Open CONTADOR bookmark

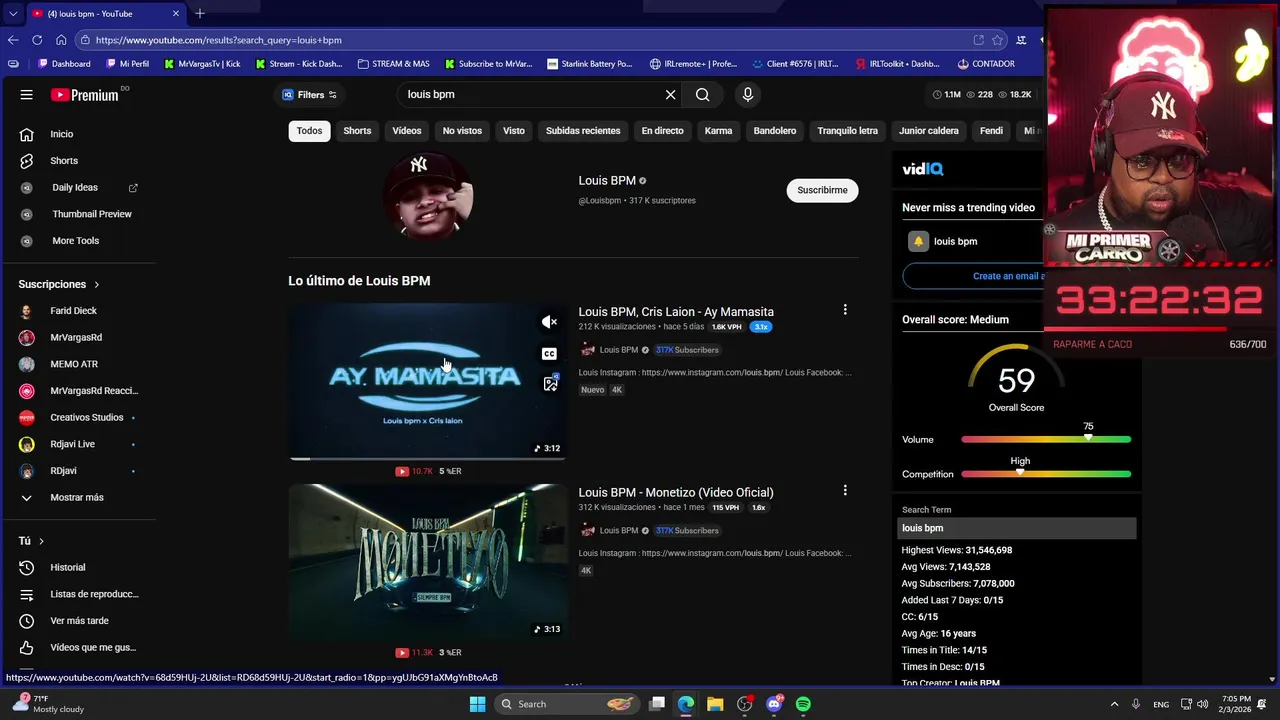[x=986, y=64]
